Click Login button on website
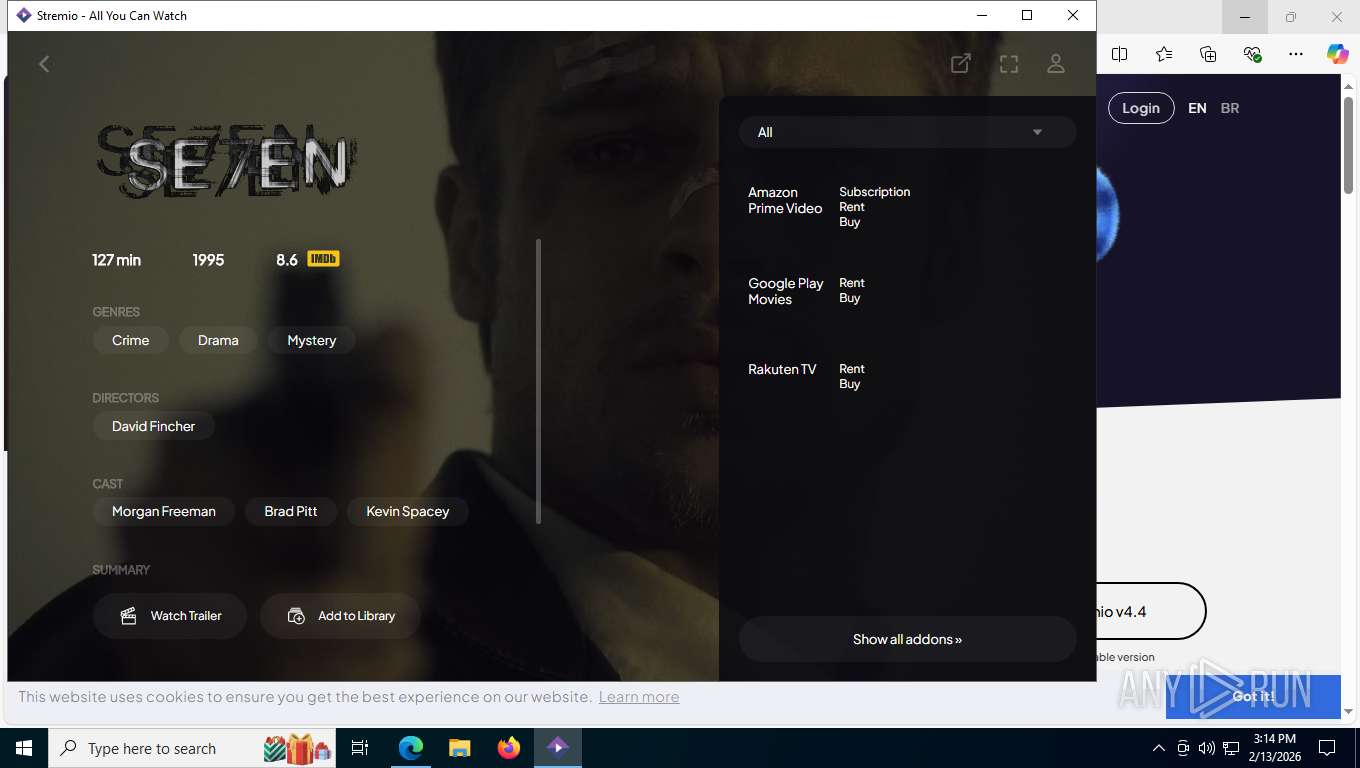The image size is (1360, 768). [x=1141, y=108]
